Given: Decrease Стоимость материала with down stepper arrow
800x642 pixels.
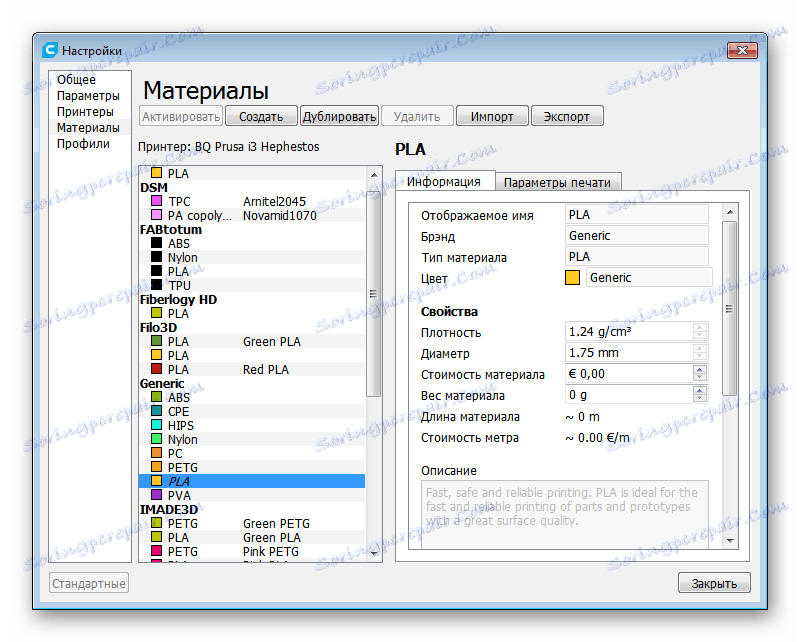Looking at the screenshot, I should coord(700,378).
